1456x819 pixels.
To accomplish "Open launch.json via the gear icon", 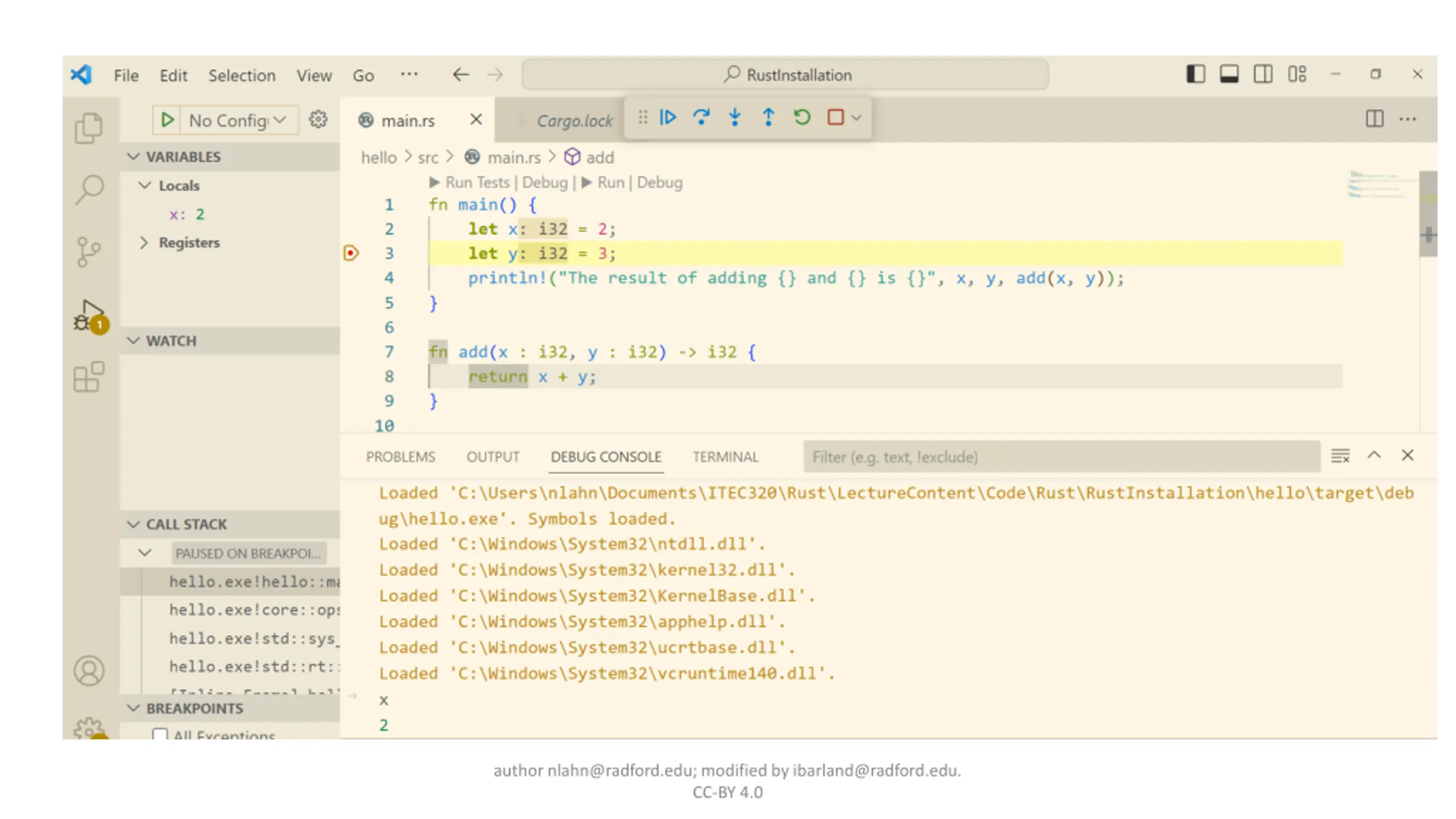I will 318,119.
